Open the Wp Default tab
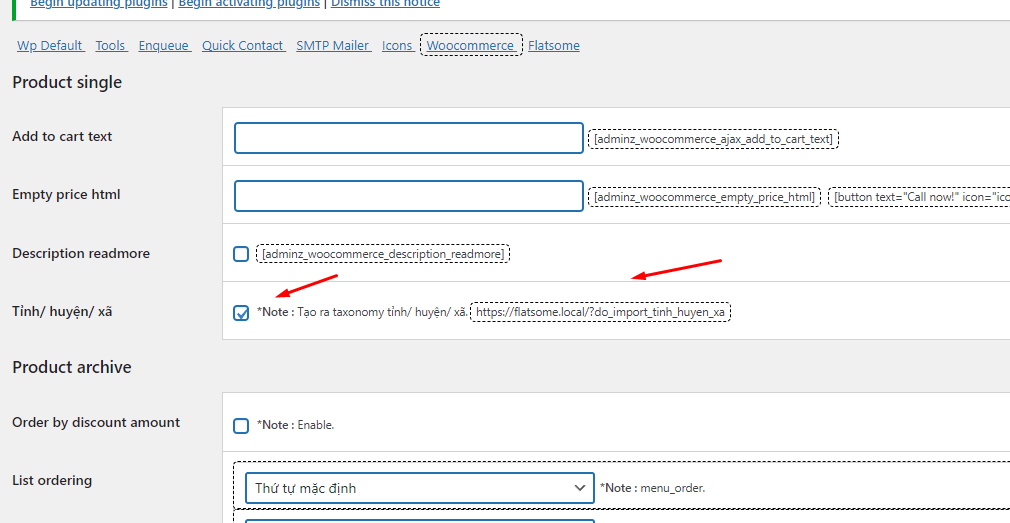This screenshot has width=1010, height=523. click(x=50, y=46)
